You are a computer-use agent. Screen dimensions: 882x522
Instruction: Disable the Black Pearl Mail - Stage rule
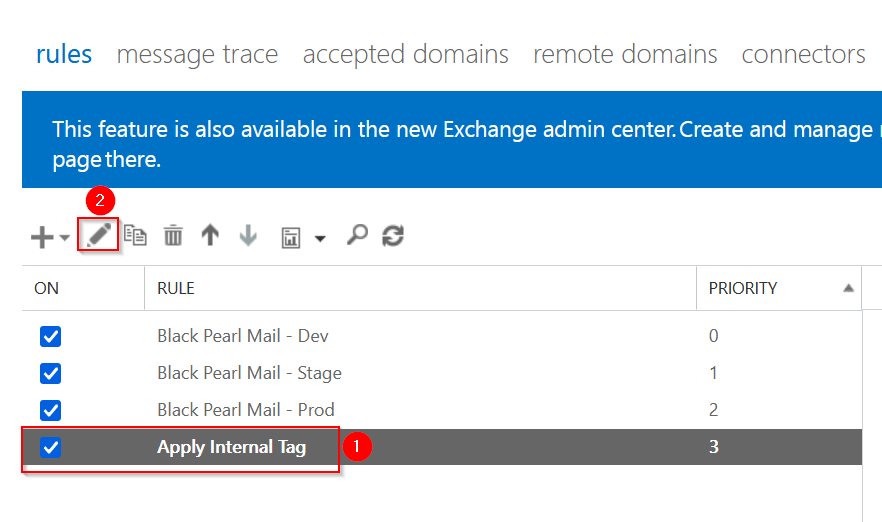pos(50,373)
